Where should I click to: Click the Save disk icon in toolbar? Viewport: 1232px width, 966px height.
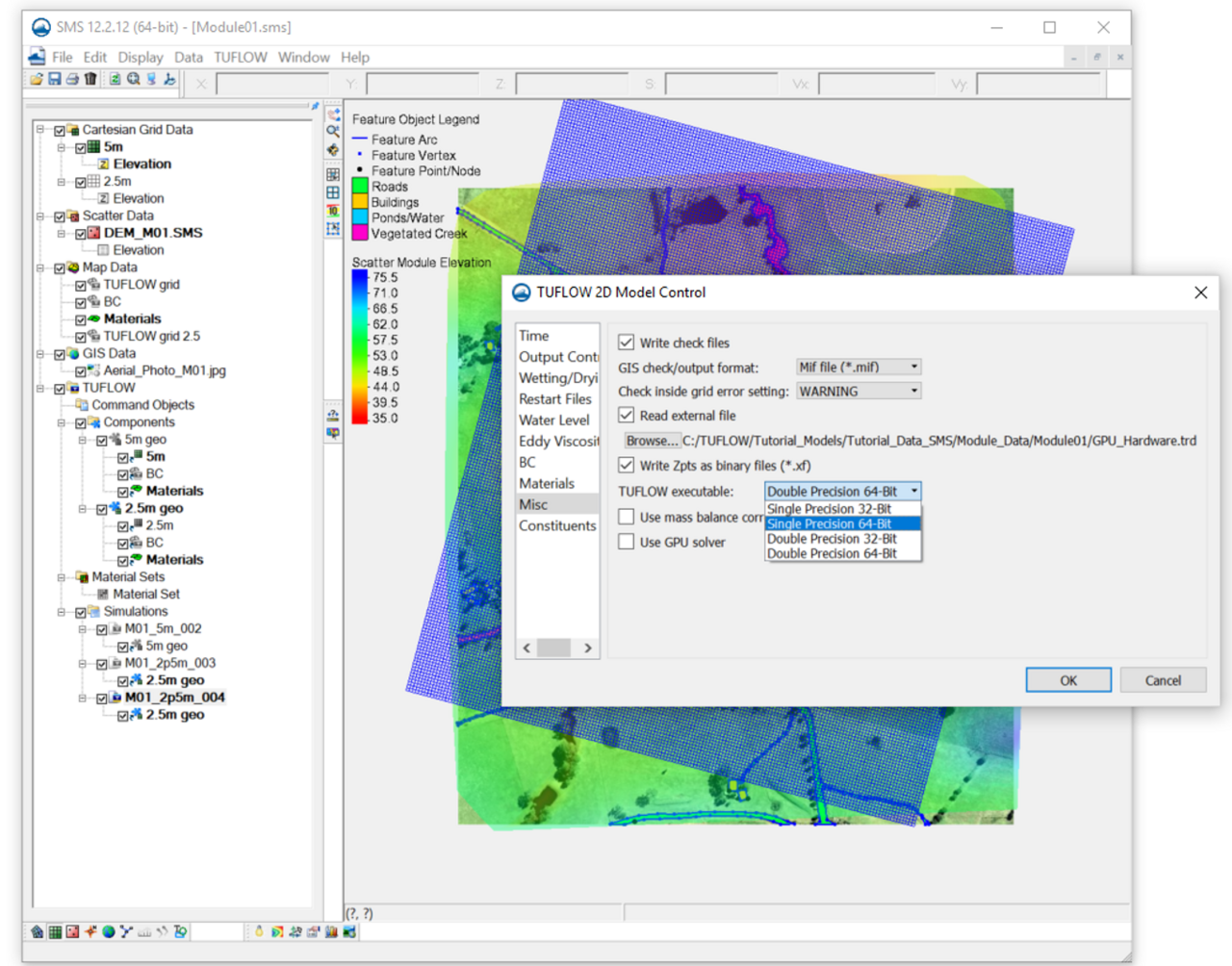(x=55, y=80)
